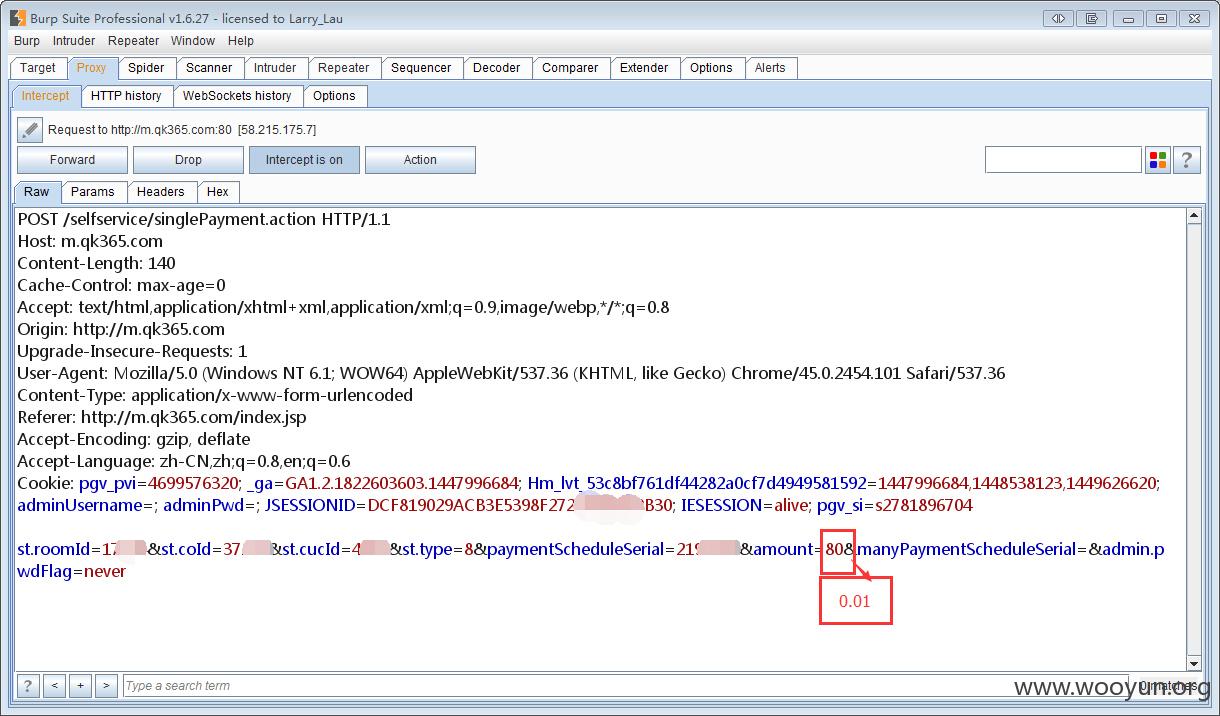The width and height of the screenshot is (1220, 716).
Task: Open the Help menu
Action: [241, 41]
